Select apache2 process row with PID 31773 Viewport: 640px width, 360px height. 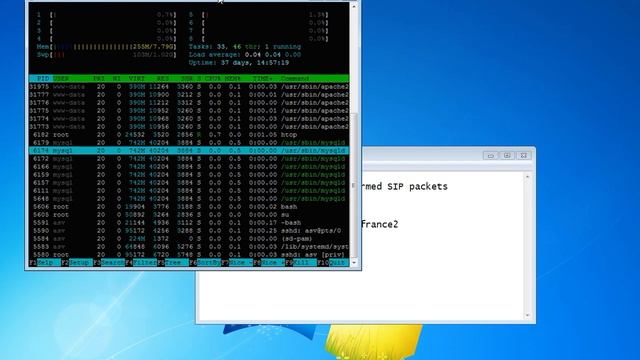189,127
